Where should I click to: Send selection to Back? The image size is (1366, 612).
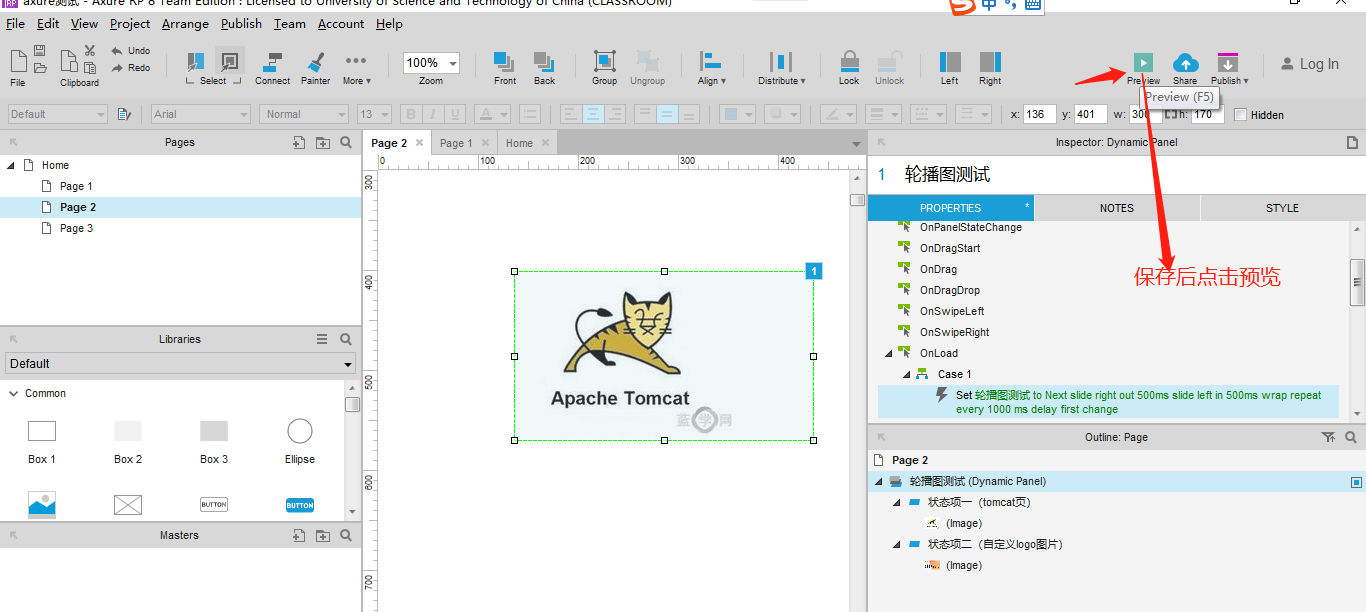[x=544, y=68]
